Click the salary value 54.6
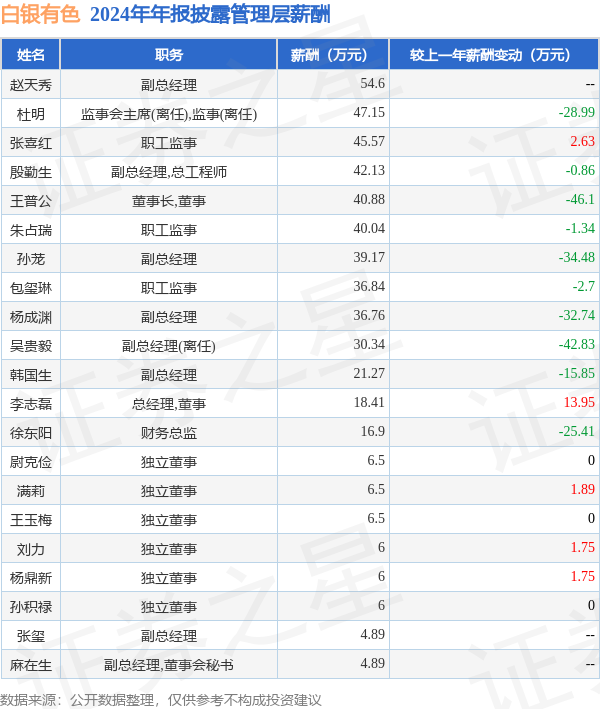Image resolution: width=600 pixels, height=709 pixels. (x=373, y=83)
